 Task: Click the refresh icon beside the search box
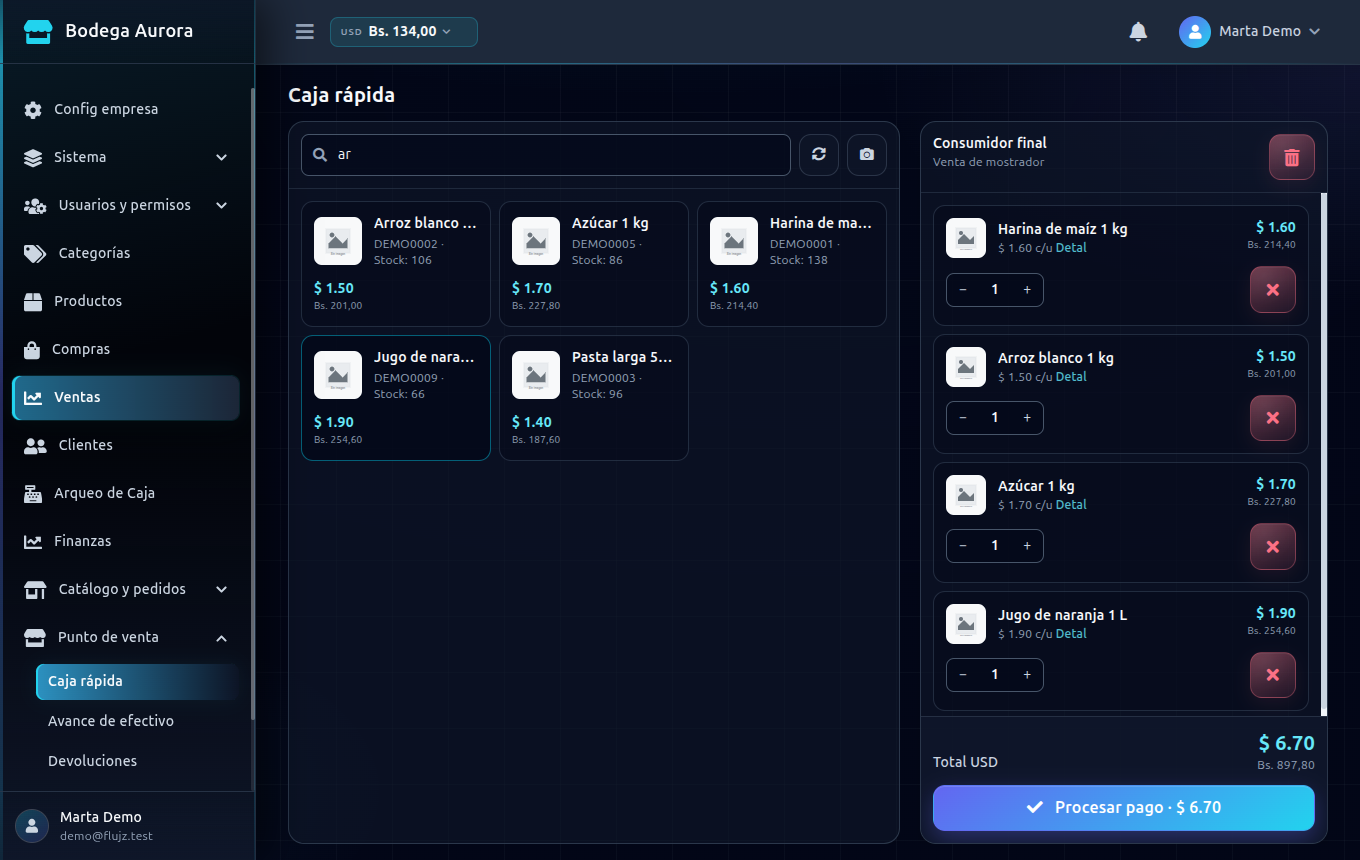(819, 155)
